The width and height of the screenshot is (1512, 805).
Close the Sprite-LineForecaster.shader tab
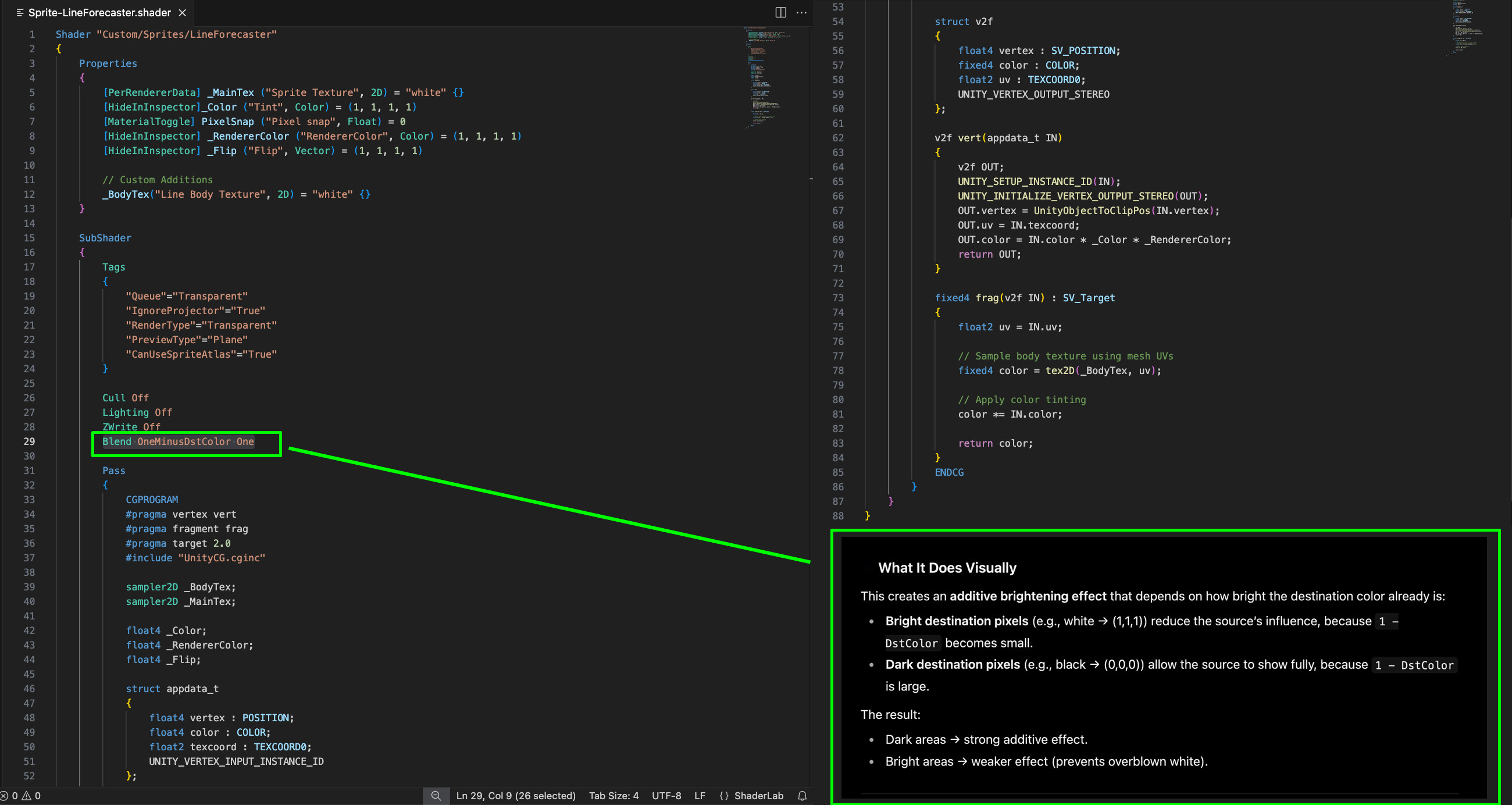(x=182, y=12)
